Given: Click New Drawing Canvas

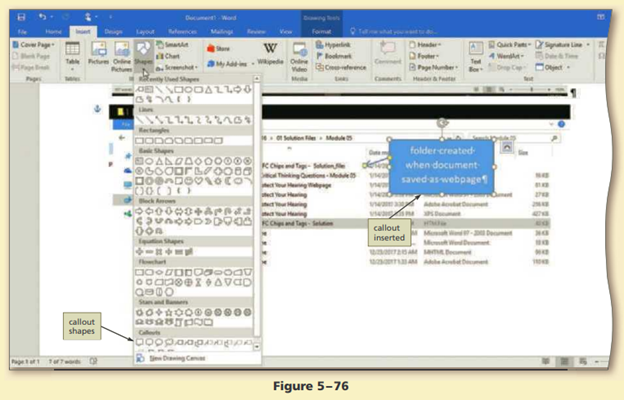Looking at the screenshot, I should [x=177, y=358].
